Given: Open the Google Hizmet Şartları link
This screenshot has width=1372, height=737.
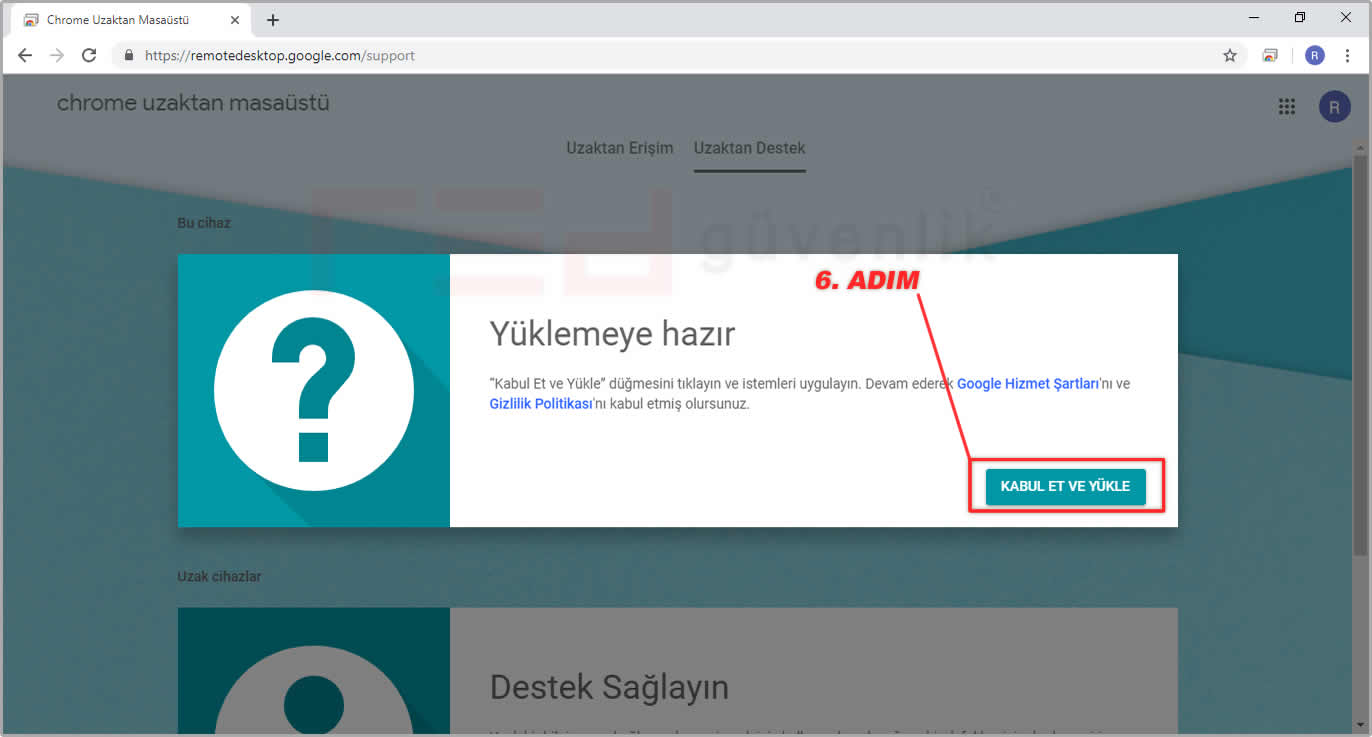Looking at the screenshot, I should 1030,384.
